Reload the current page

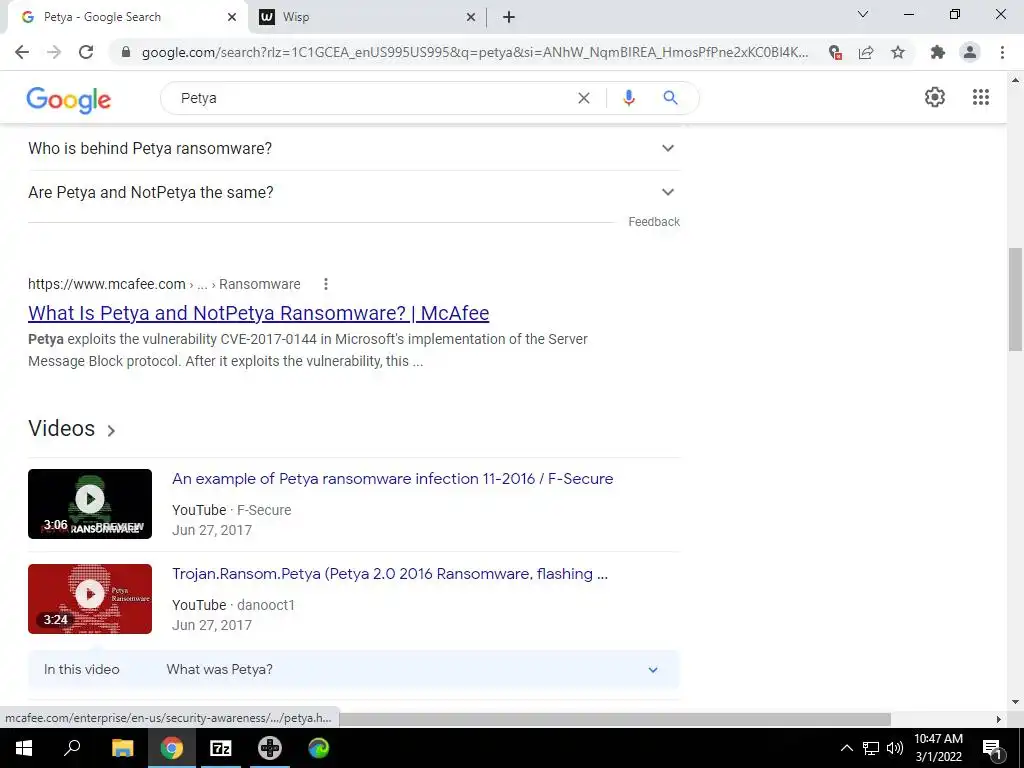coord(86,52)
